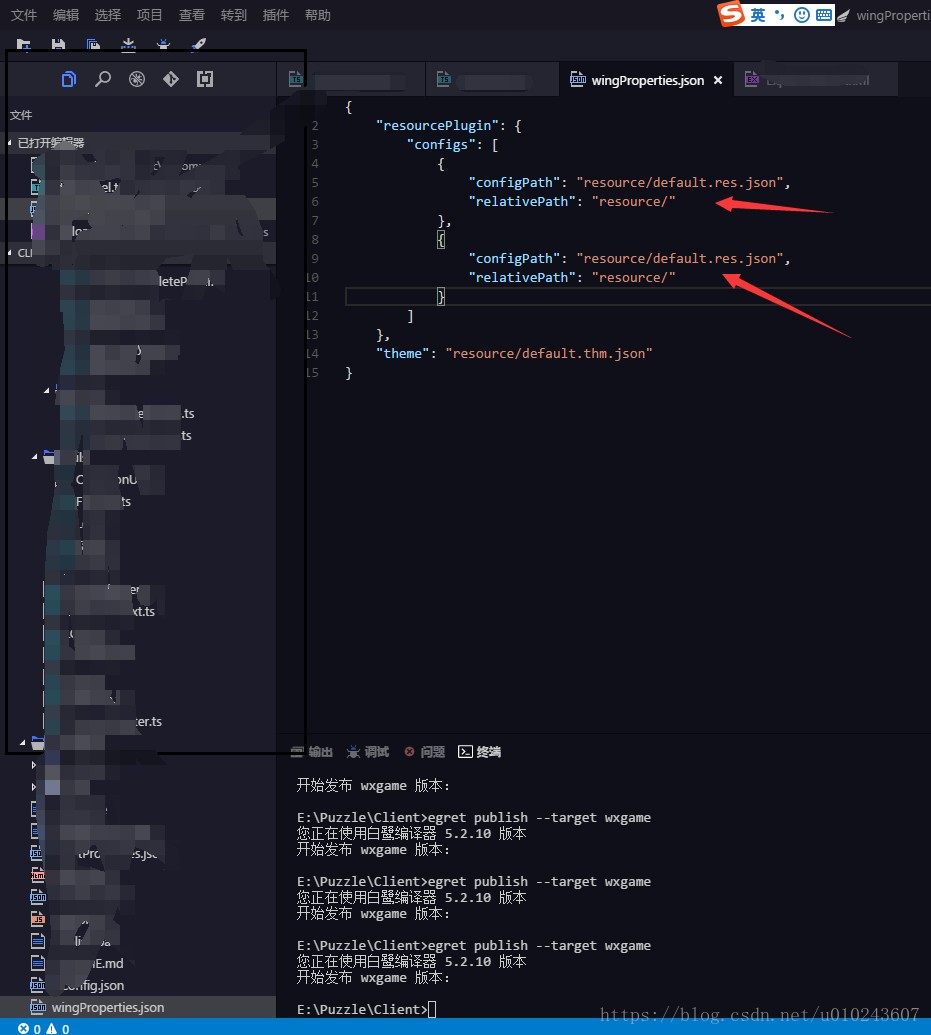Screen dimensions: 931x1035
Task: Expand the second collapsed folder arrow near bottom
Action: [x=34, y=787]
